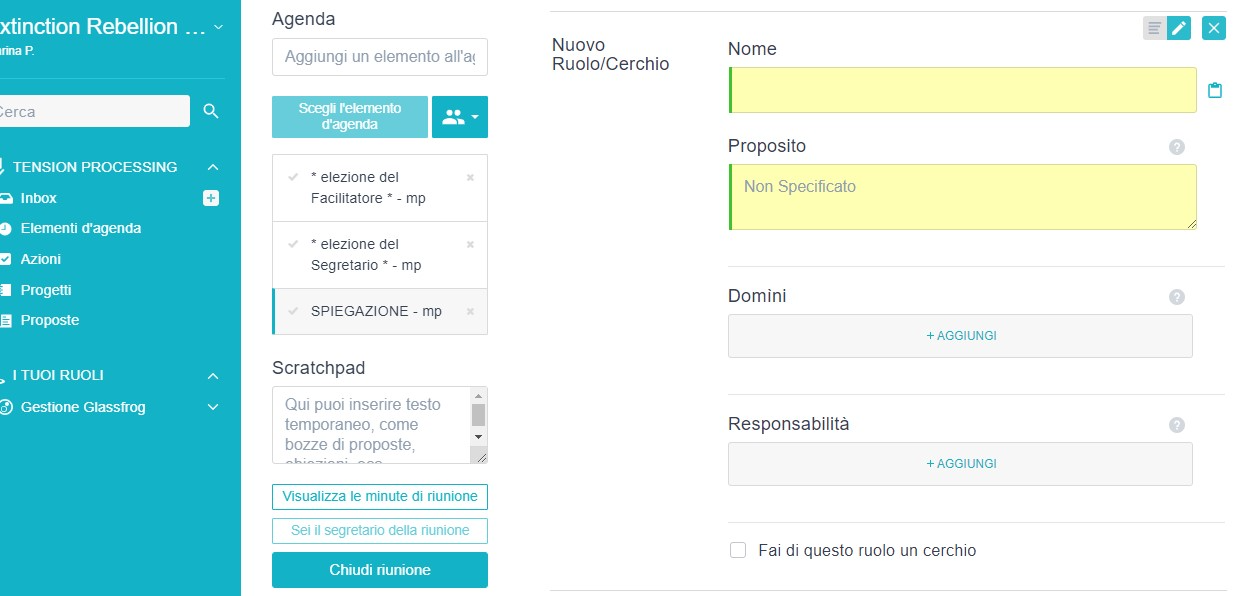The height and width of the screenshot is (596, 1235).
Task: Click 'Visualizza le minute di riunione'
Action: [x=380, y=496]
